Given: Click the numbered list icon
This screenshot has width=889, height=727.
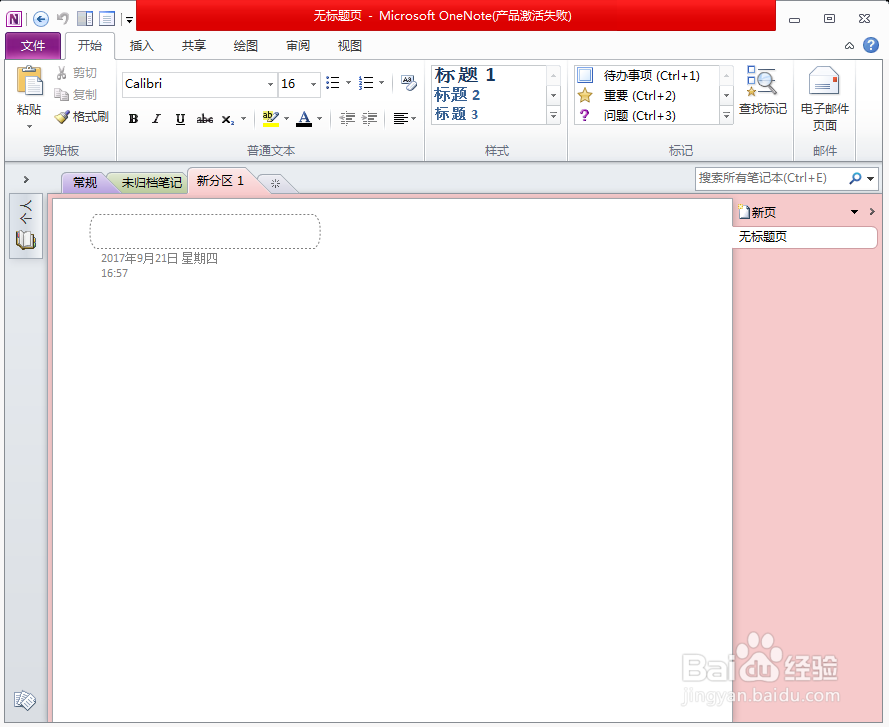Looking at the screenshot, I should 366,83.
